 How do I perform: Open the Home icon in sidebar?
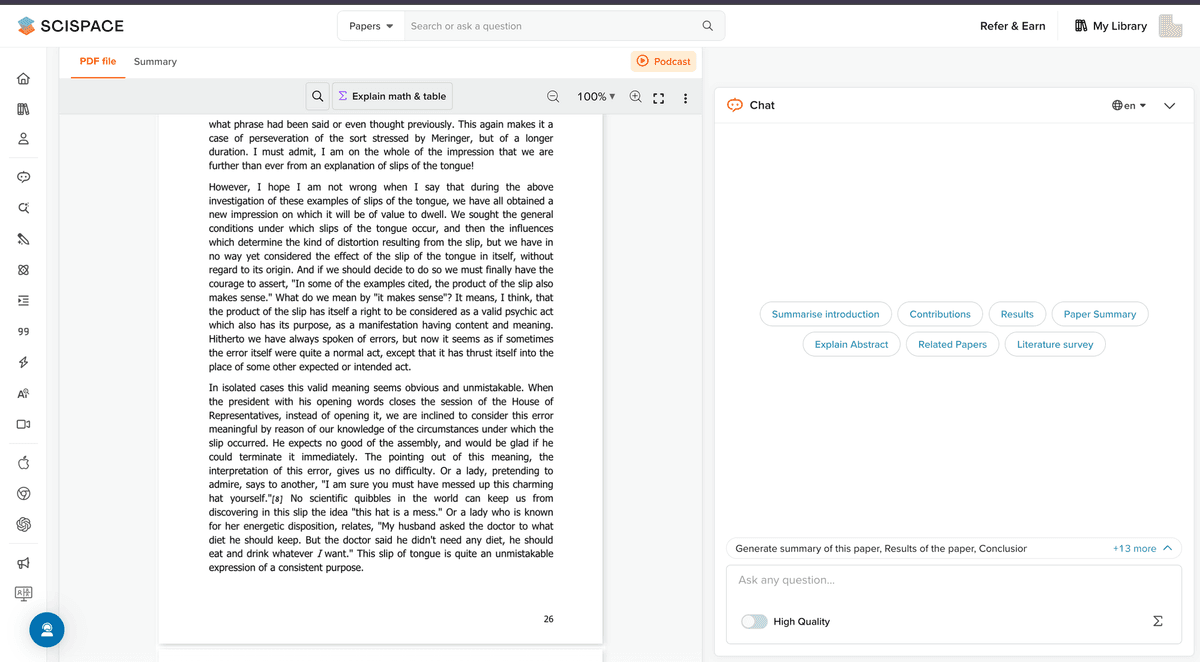pos(23,79)
